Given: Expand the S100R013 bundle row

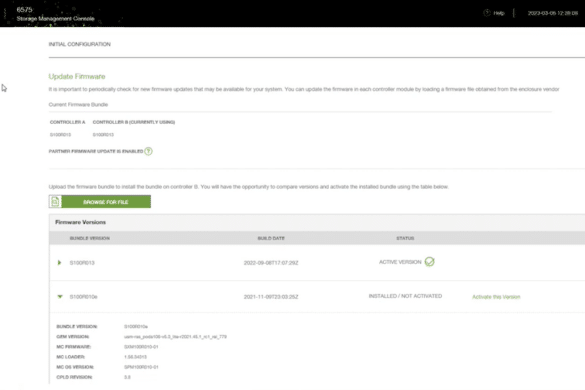Looking at the screenshot, I should click(59, 262).
